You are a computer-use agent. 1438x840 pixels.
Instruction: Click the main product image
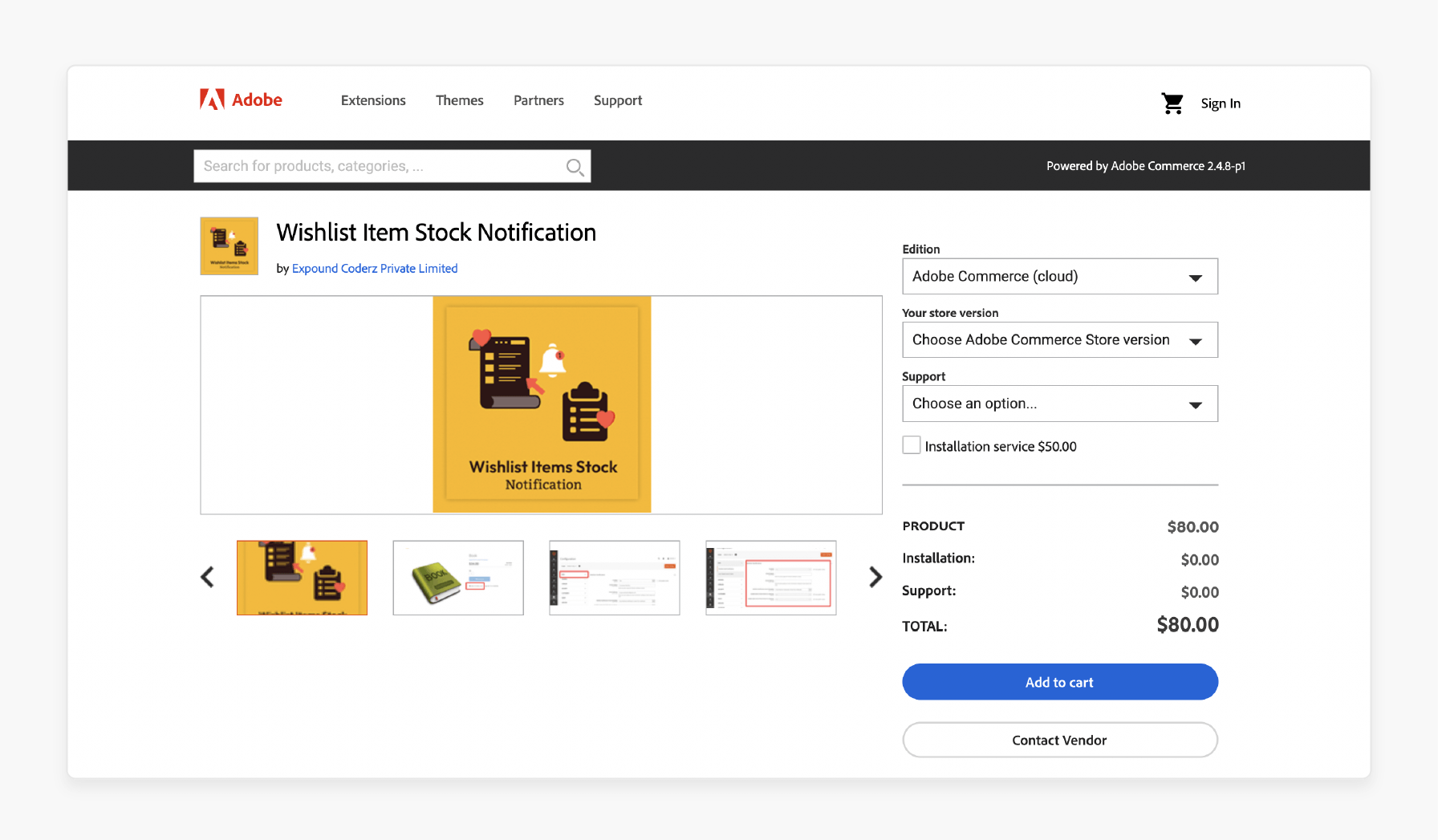542,404
